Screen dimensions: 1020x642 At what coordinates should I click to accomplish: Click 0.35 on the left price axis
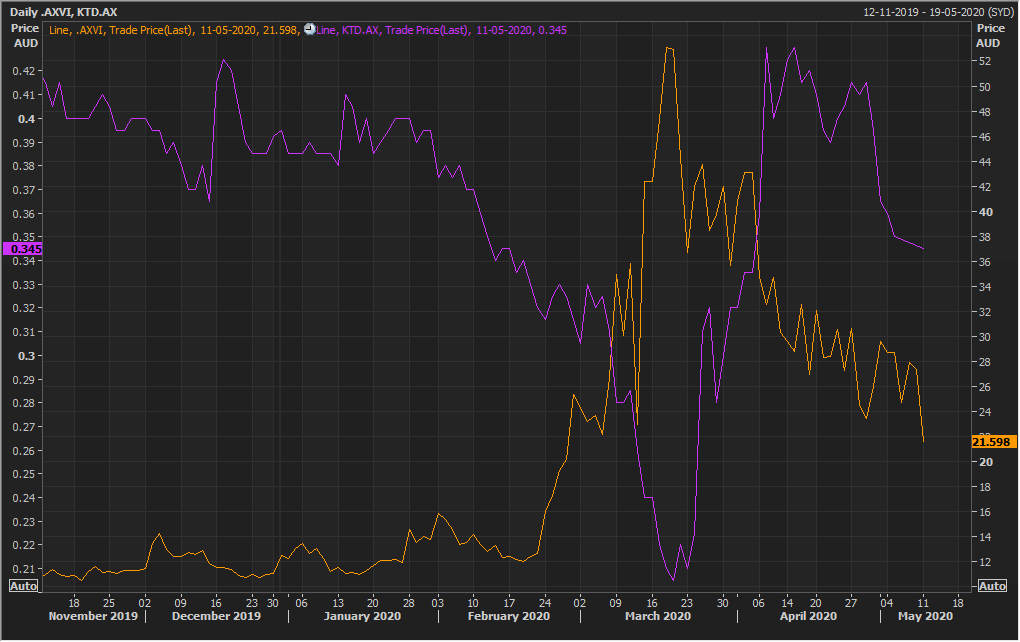[x=23, y=237]
